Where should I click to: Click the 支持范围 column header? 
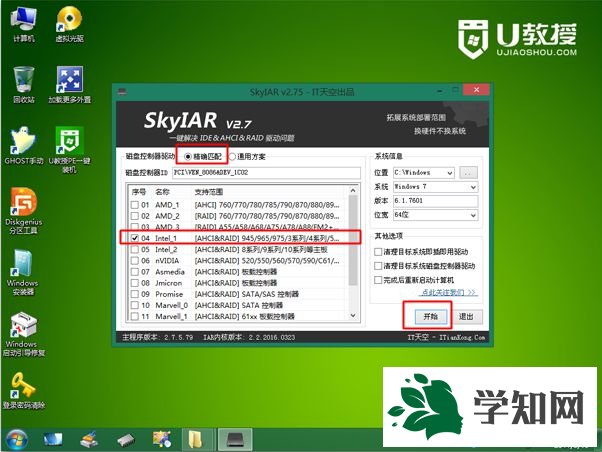click(209, 192)
